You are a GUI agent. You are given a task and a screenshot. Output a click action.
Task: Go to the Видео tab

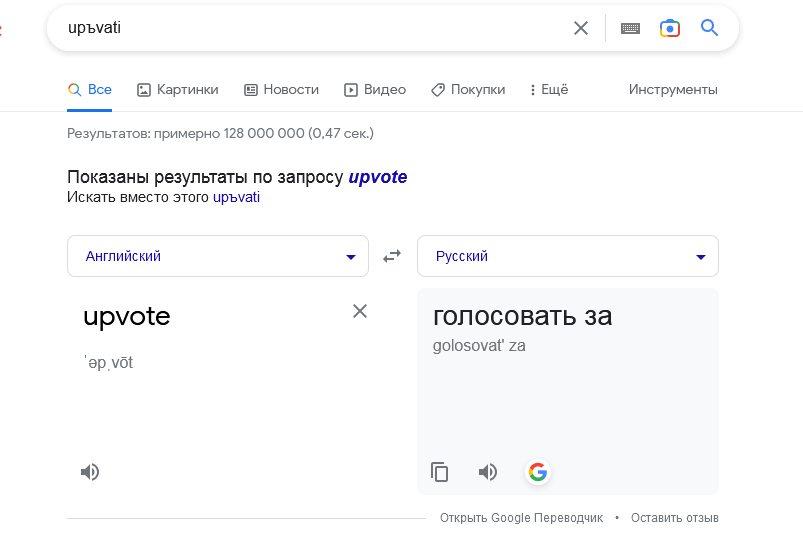[x=375, y=90]
